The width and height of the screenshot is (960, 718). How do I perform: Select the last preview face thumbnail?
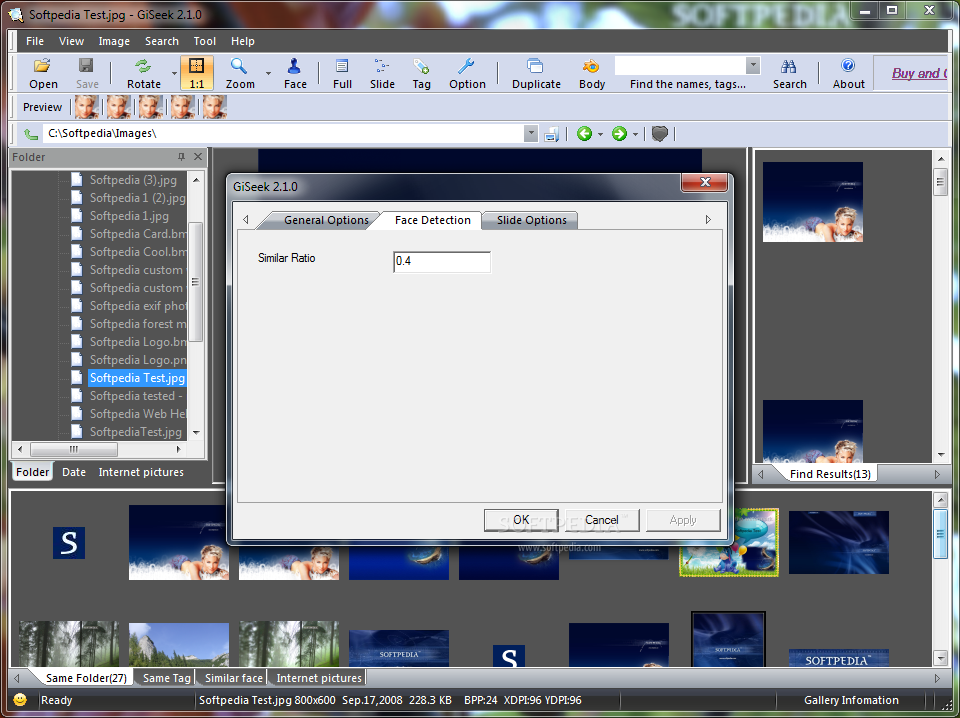click(x=215, y=107)
